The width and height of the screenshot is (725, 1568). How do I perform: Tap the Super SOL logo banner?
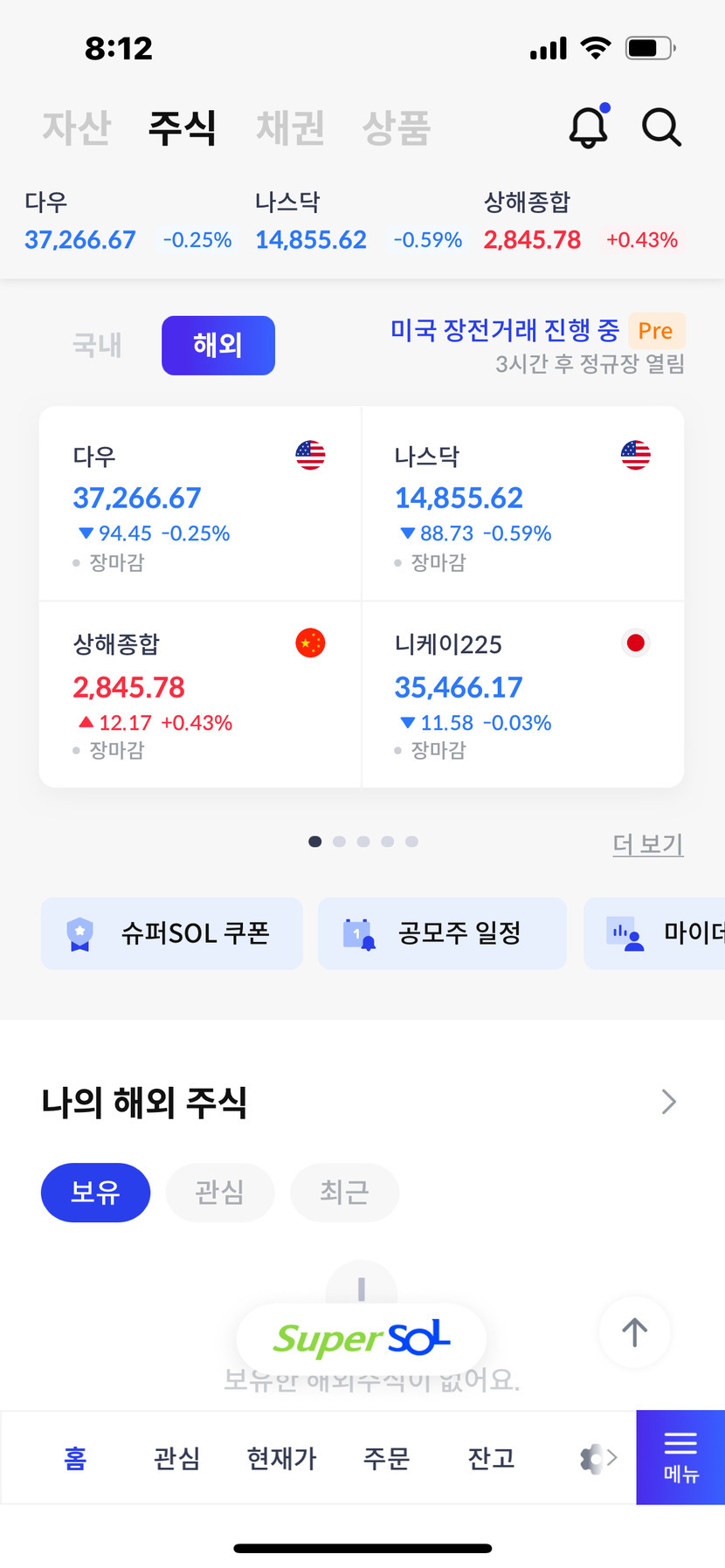click(x=362, y=1338)
